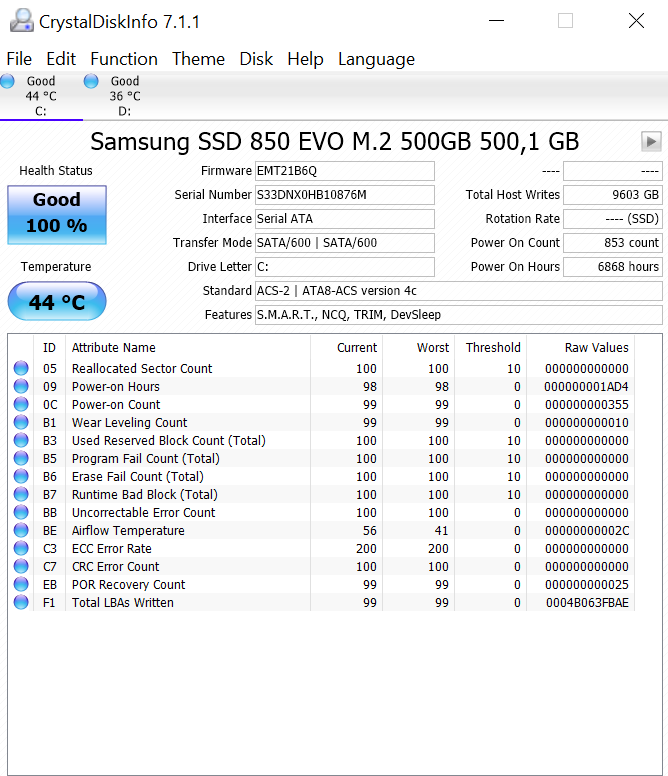This screenshot has height=776, width=668.
Task: Click status icon for POR Recovery Count
Action: [x=21, y=584]
